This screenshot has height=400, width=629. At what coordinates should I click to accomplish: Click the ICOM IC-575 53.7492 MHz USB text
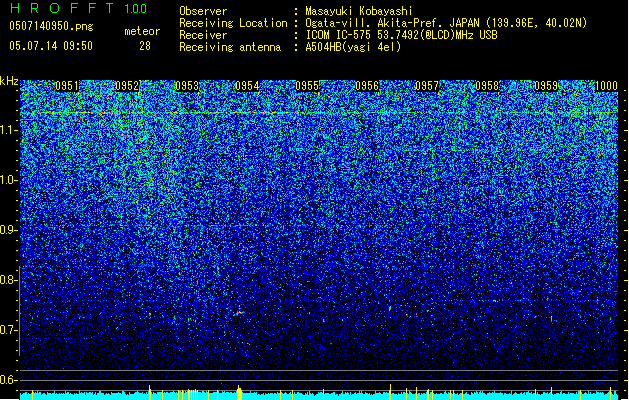402,35
